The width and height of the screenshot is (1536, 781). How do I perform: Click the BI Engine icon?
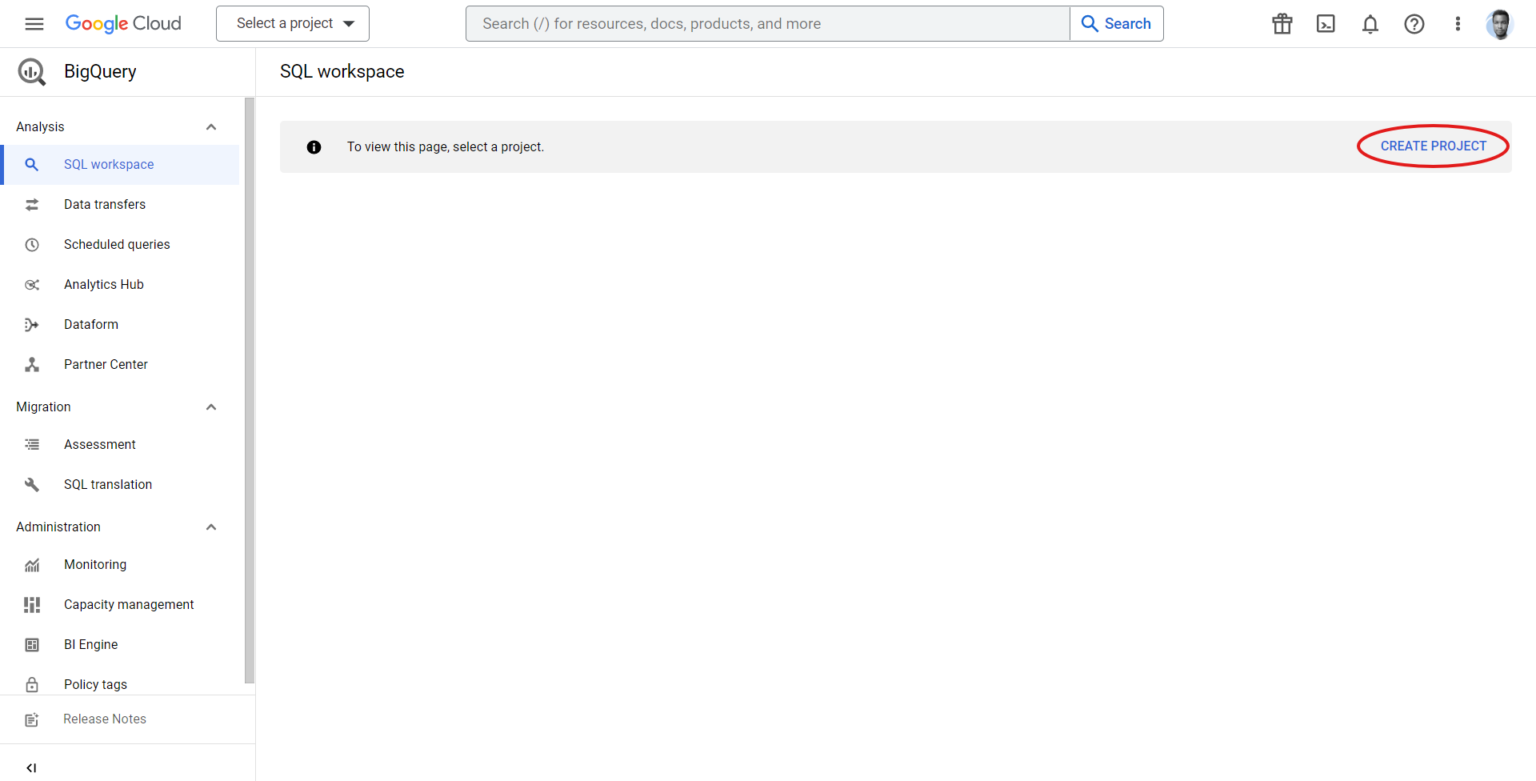(32, 644)
